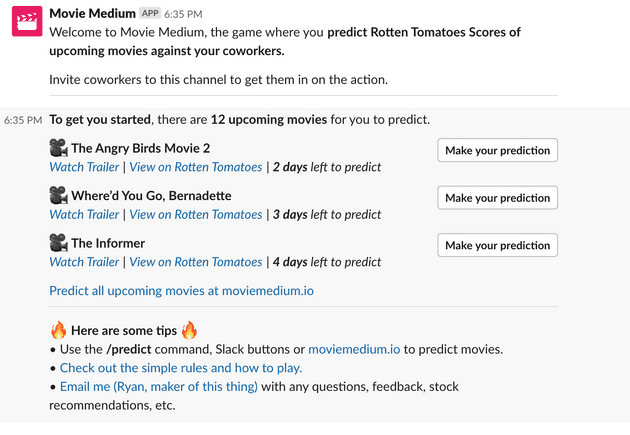This screenshot has width=630, height=435.
Task: Open the moviemedium.io link in the tips
Action: tap(354, 349)
